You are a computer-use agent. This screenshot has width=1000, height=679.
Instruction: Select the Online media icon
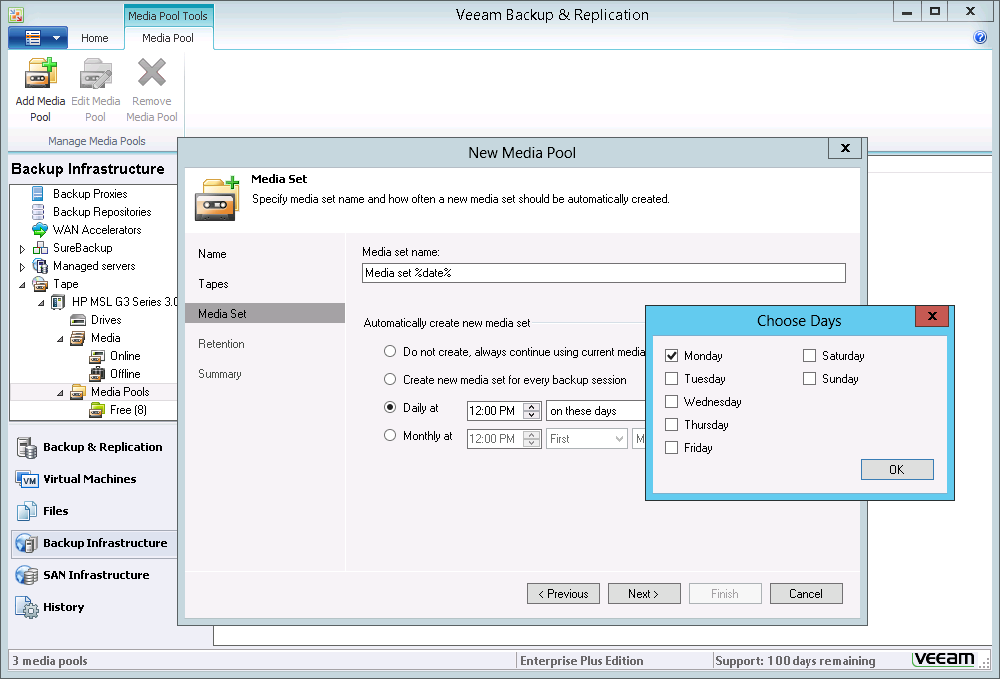97,356
